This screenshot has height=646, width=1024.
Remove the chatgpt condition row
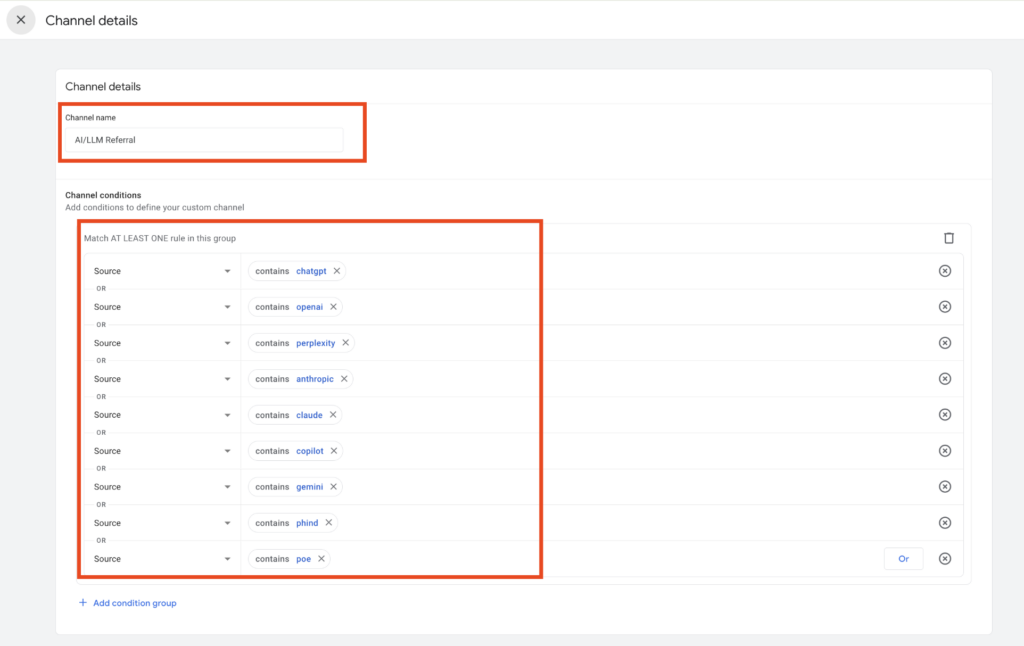(x=944, y=271)
